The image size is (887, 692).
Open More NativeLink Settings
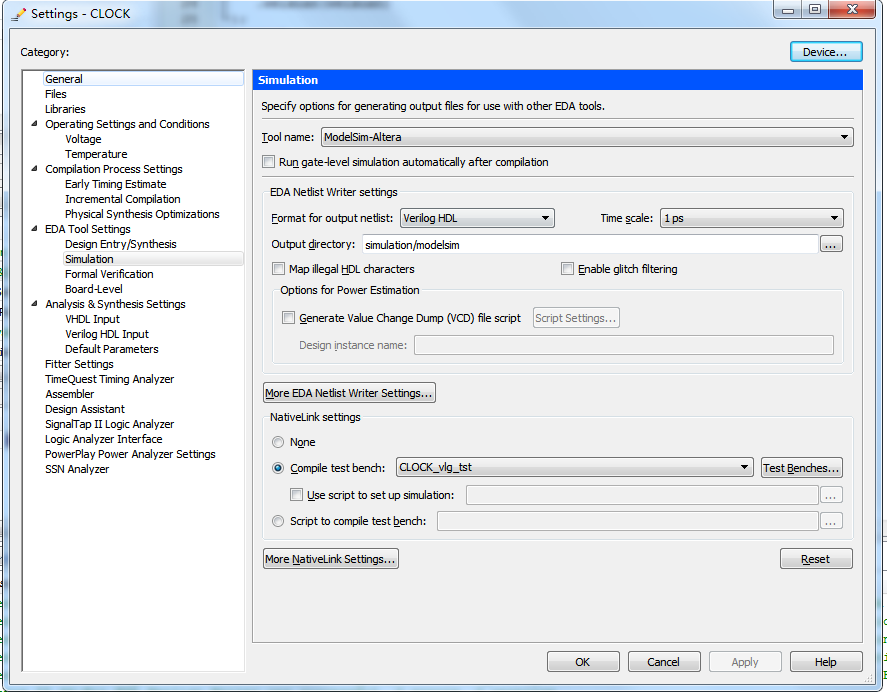click(x=330, y=559)
